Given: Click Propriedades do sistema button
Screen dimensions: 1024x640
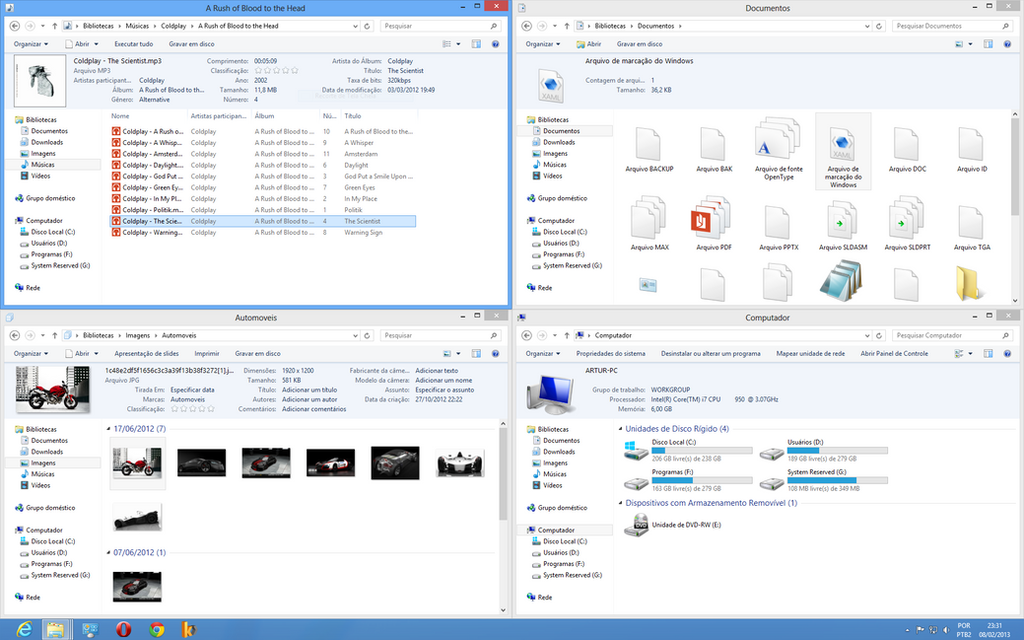Looking at the screenshot, I should tap(611, 353).
